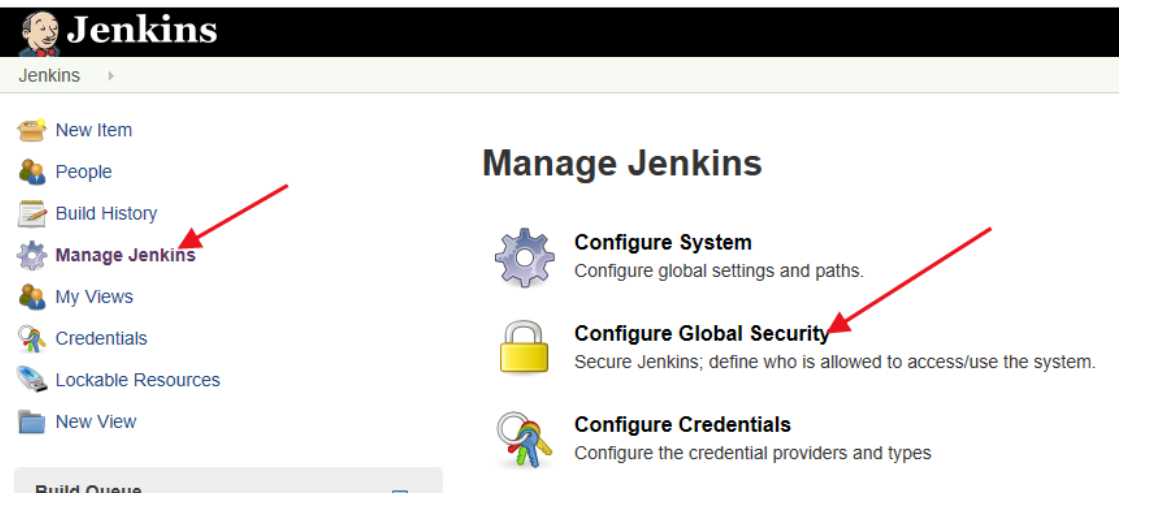This screenshot has width=1163, height=508.
Task: Click the Manage Jenkins gear icon in sidebar
Action: coord(32,256)
